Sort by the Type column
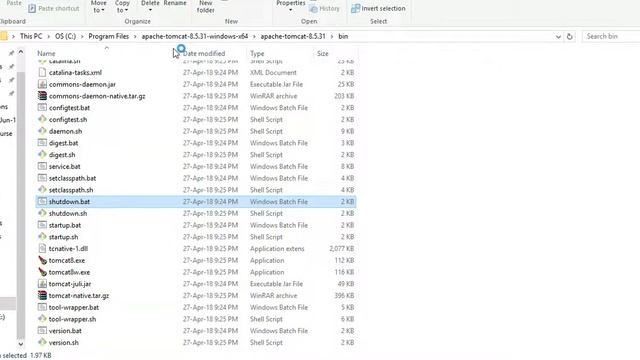640x360 pixels. point(257,53)
